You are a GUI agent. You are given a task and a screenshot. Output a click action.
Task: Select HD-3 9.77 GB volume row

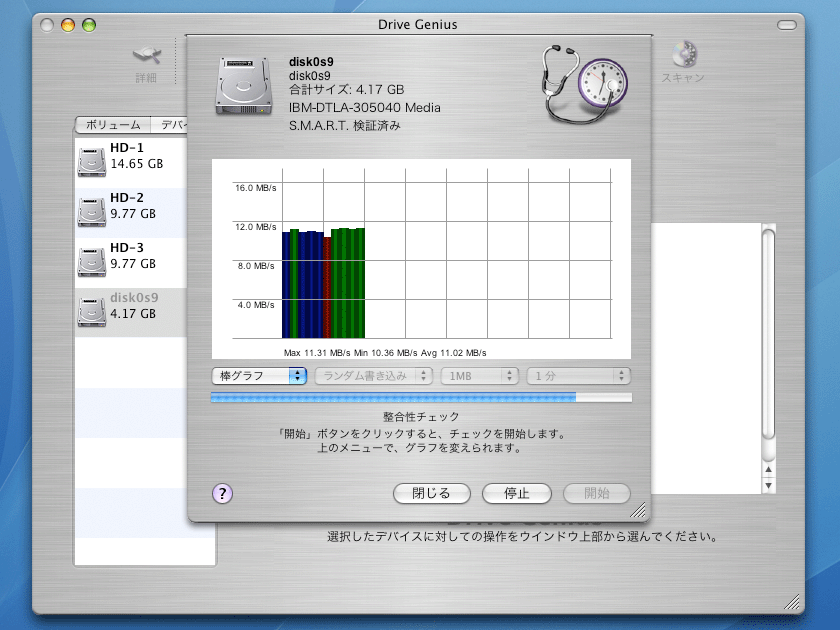tap(131, 262)
